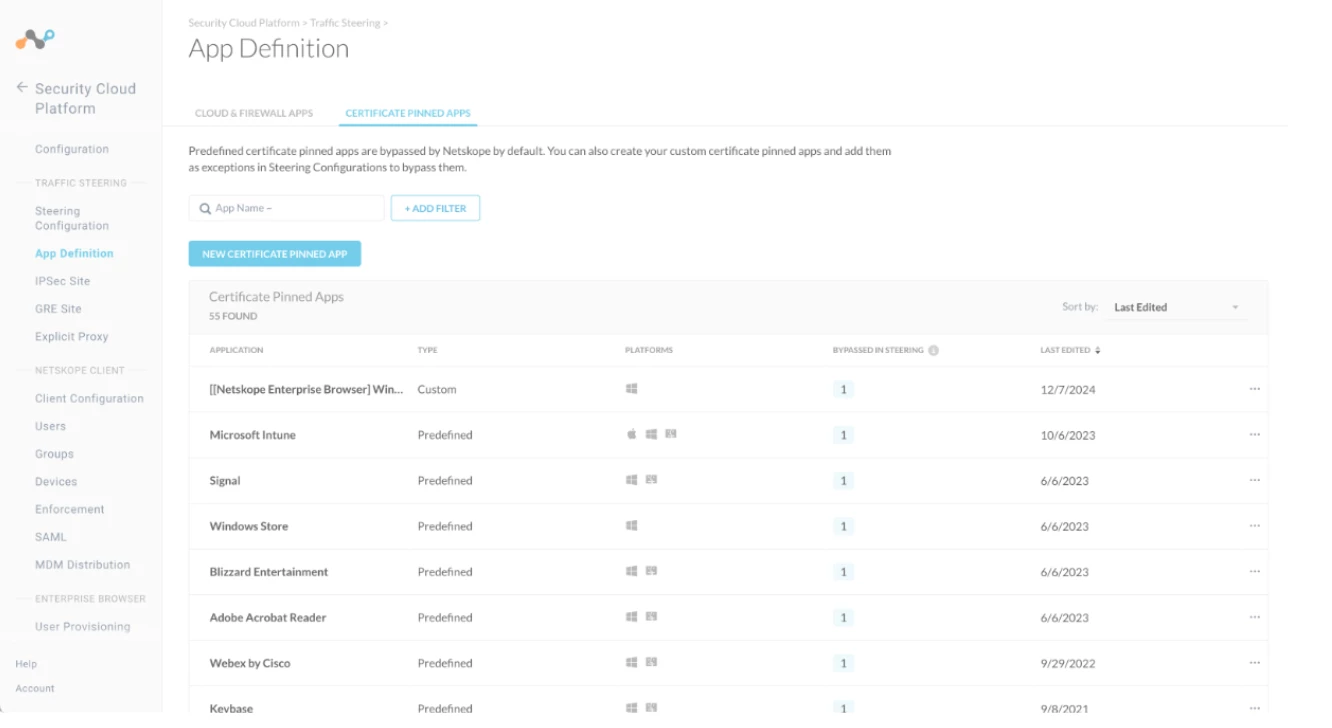The image size is (1332, 728).
Task: Open three-dot menu for Windows Store row
Action: 1254,526
